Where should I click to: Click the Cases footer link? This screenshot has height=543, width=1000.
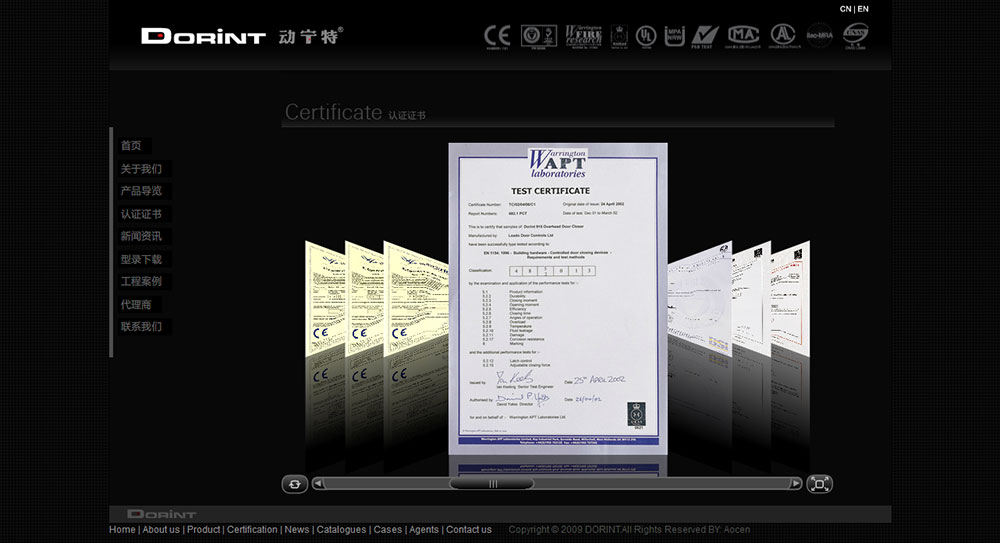coord(388,530)
